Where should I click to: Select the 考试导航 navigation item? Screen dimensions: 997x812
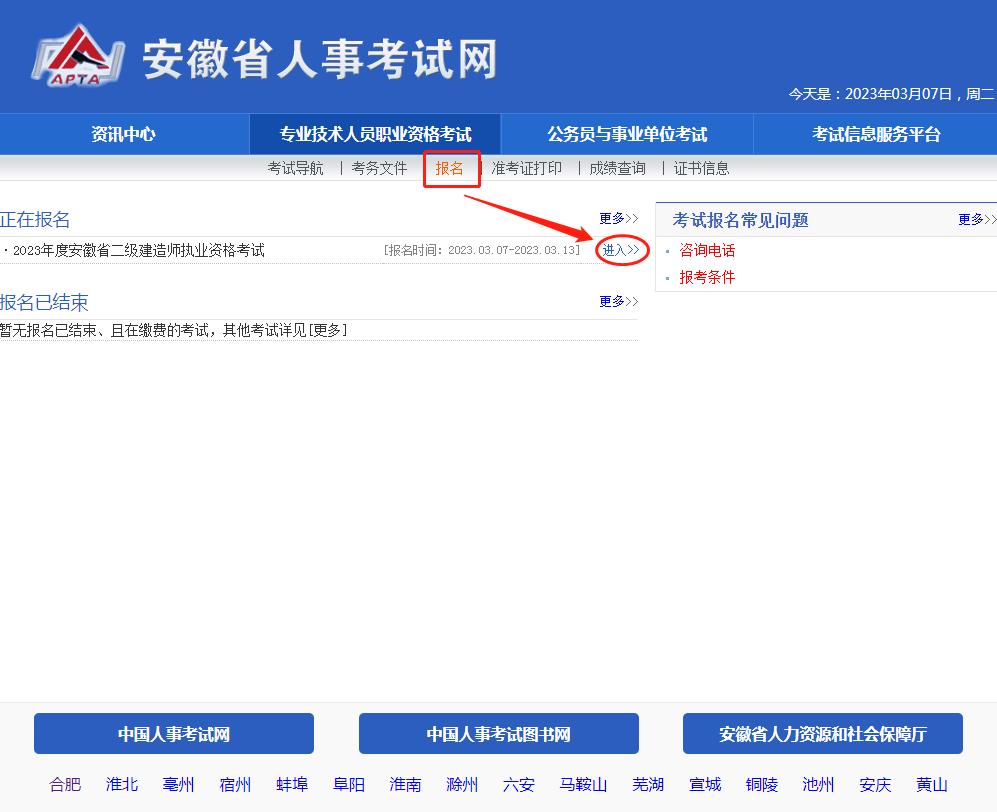[295, 168]
